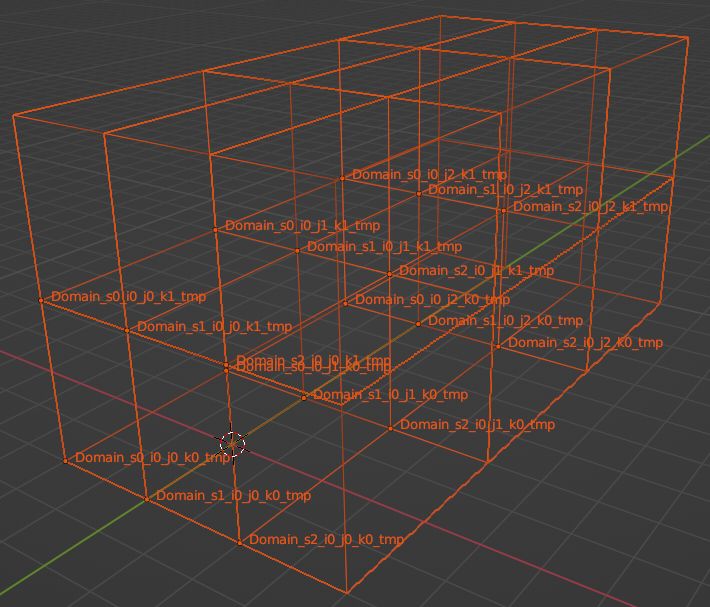
Task: Select the Domain_s1_i0_j1_k1_tmp object label
Action: (x=384, y=247)
